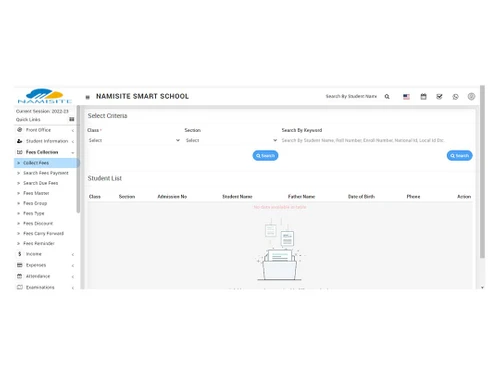Click the Front Office sidebar icon
Screen dimensions: 500x375
pyautogui.click(x=20, y=130)
